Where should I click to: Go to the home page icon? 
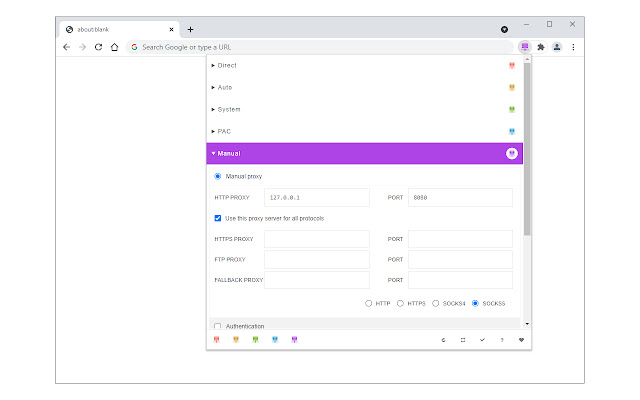pyautogui.click(x=114, y=47)
